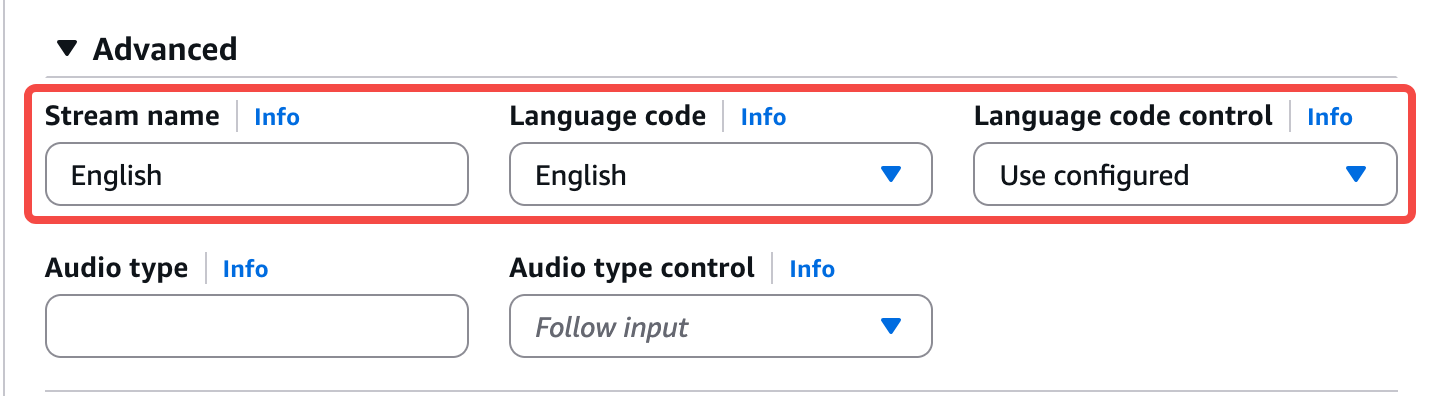The width and height of the screenshot is (1438, 396).
Task: Click the Stream name label
Action: click(x=132, y=116)
